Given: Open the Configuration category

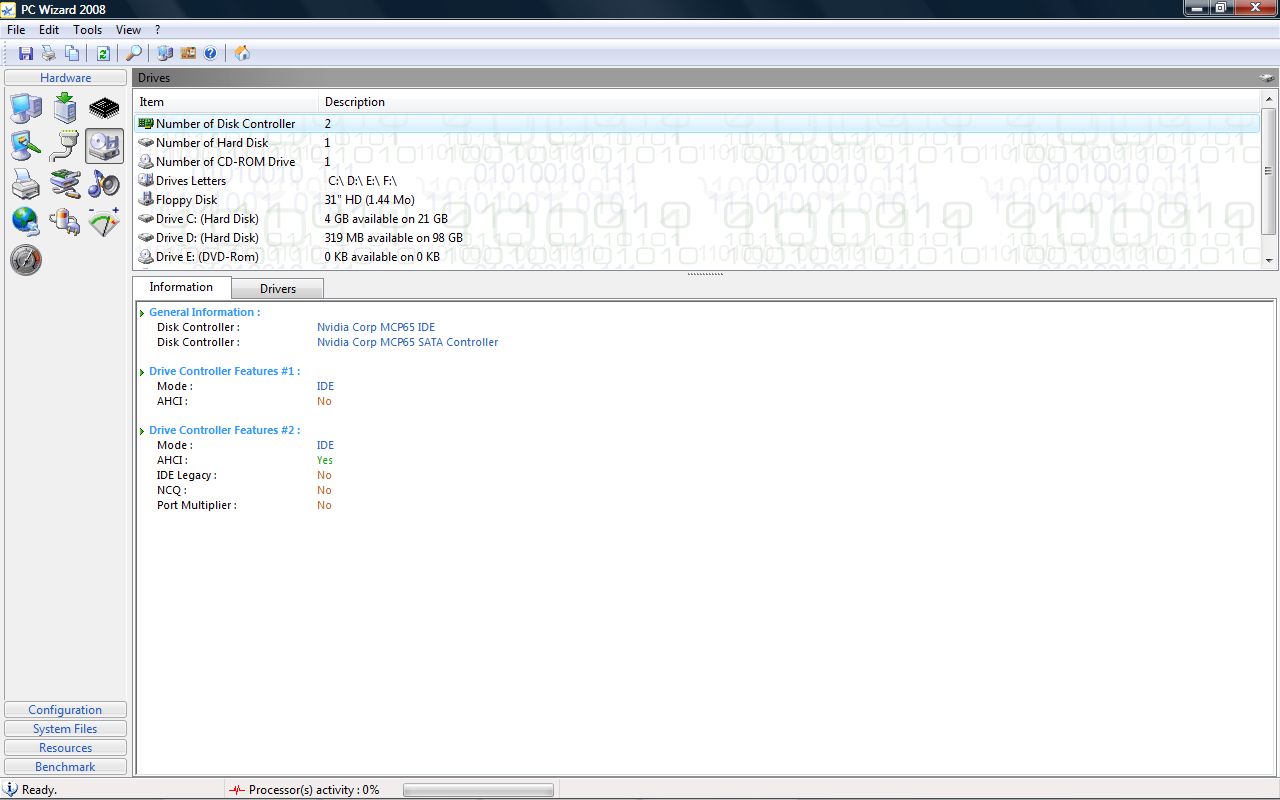Looking at the screenshot, I should 66,710.
